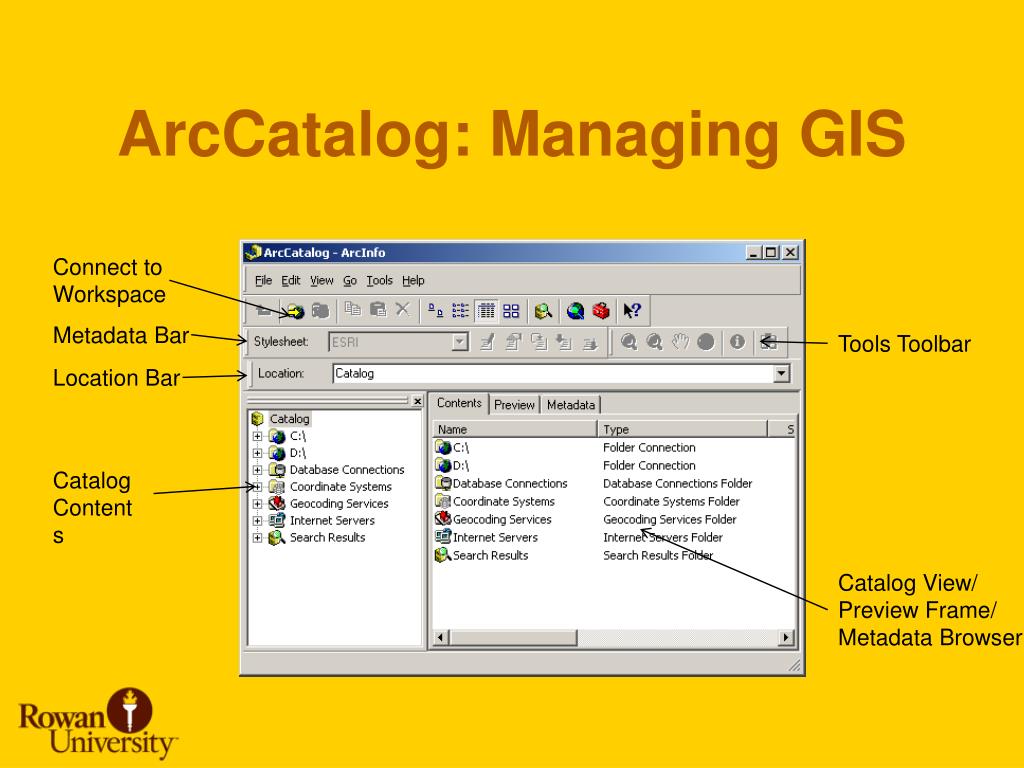
Task: Sort by the Name column header
Action: pos(514,429)
